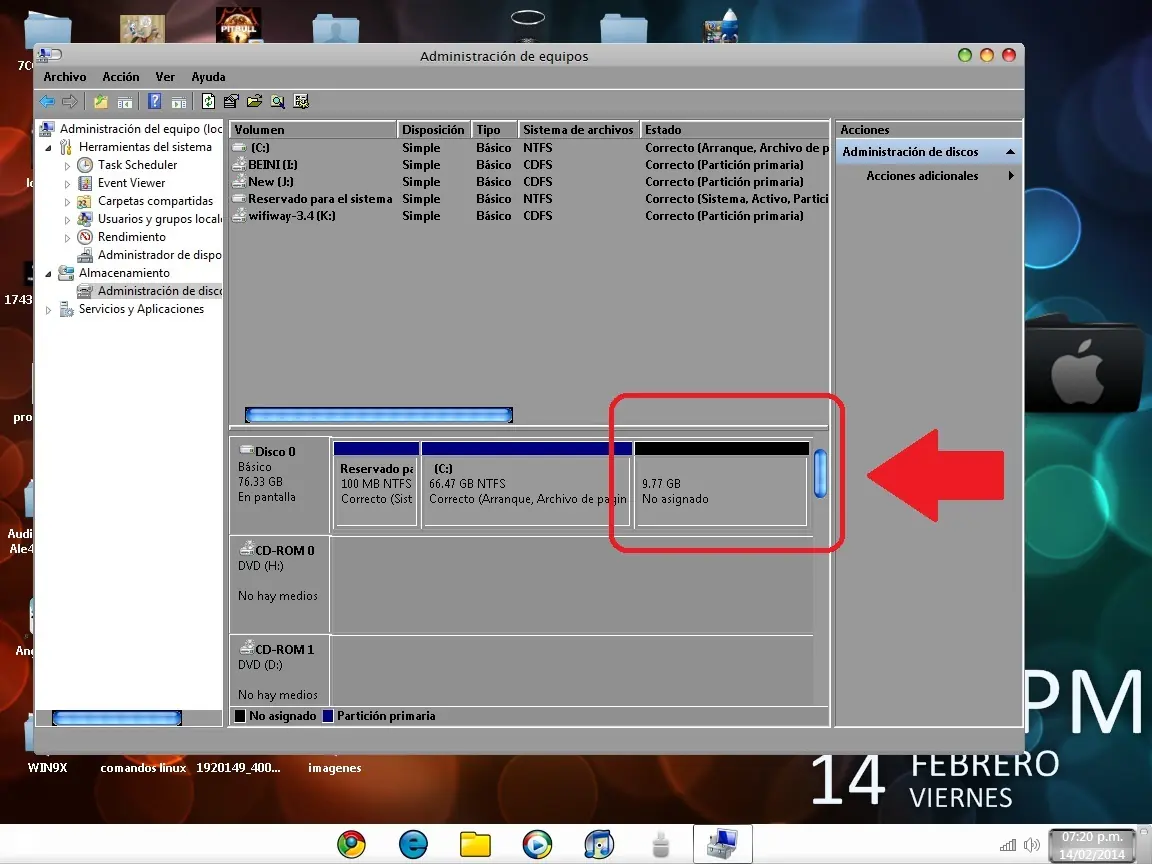Click the magnifier search toolbar icon
The image size is (1152, 864).
pos(278,101)
